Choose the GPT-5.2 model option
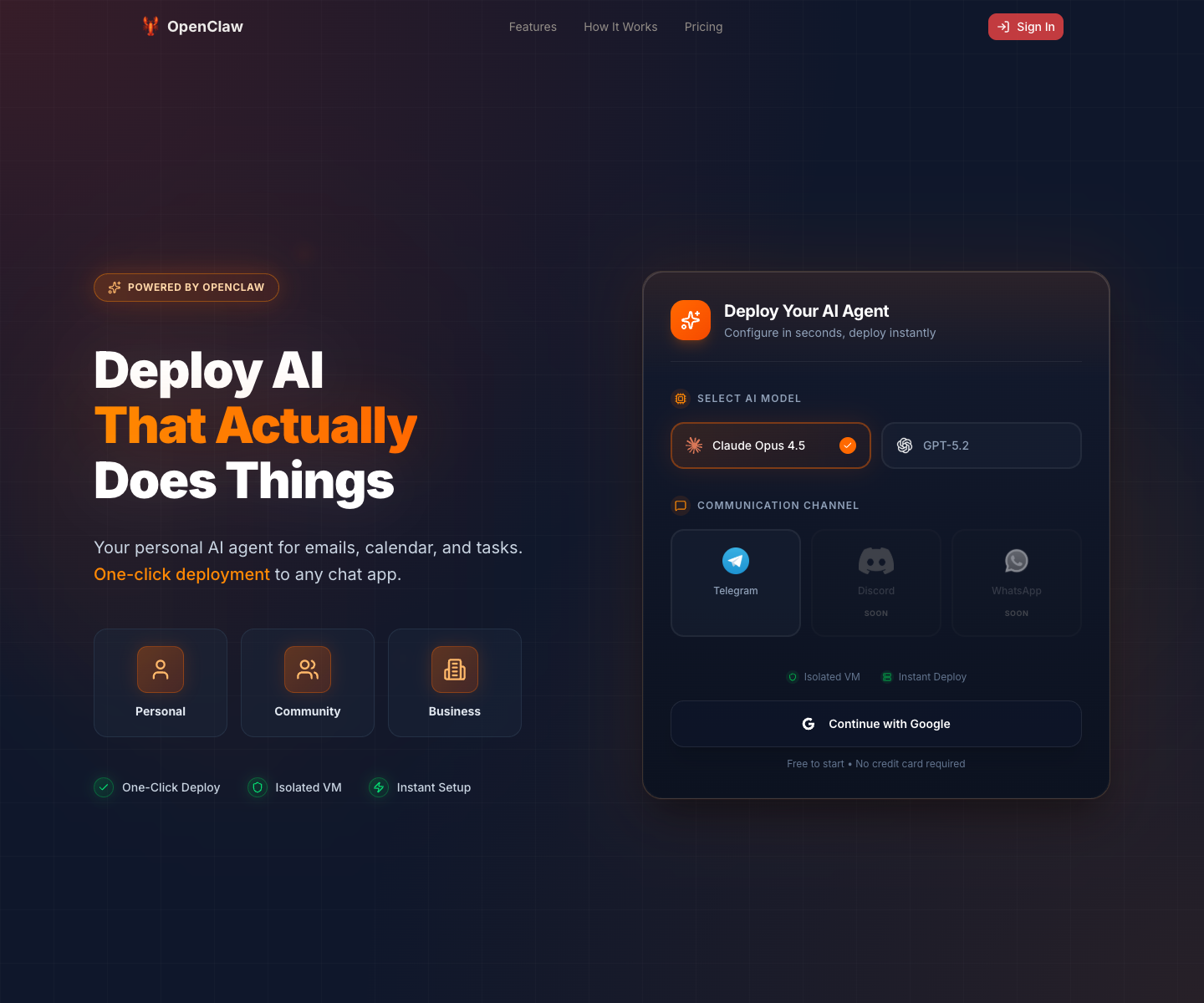This screenshot has width=1204, height=1003. pos(982,445)
